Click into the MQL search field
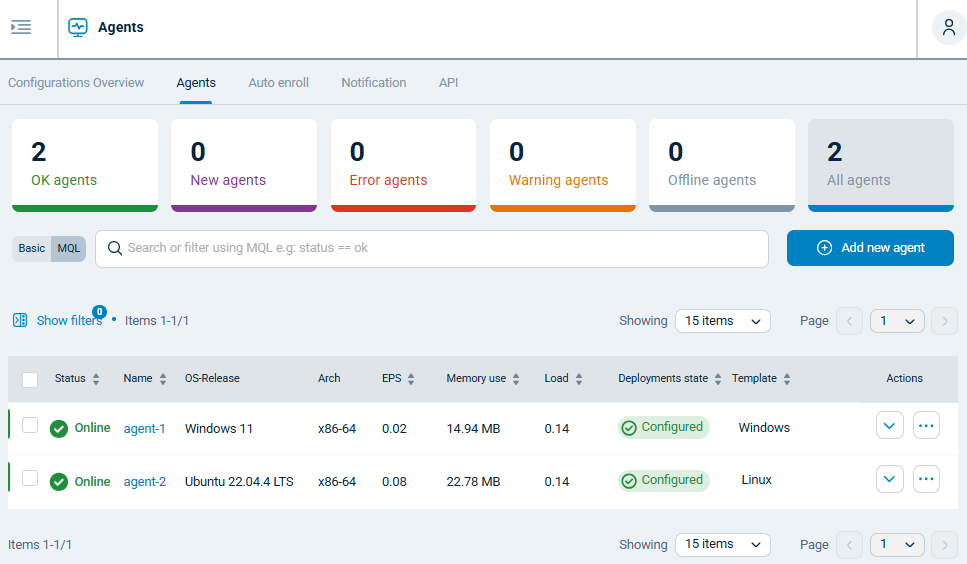The width and height of the screenshot is (967, 564). [x=440, y=248]
